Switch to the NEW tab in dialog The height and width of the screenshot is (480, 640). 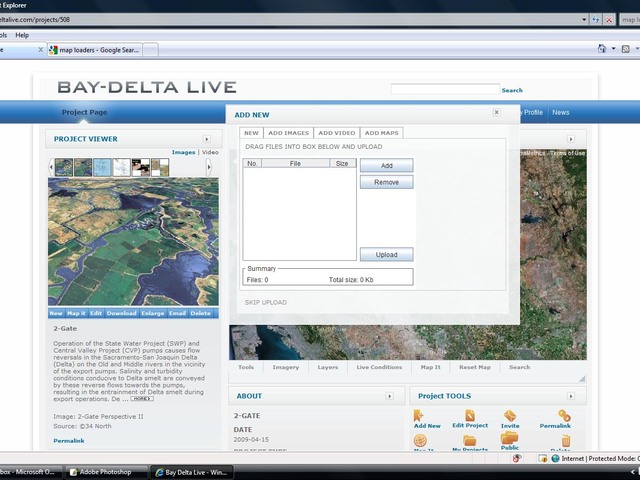251,133
